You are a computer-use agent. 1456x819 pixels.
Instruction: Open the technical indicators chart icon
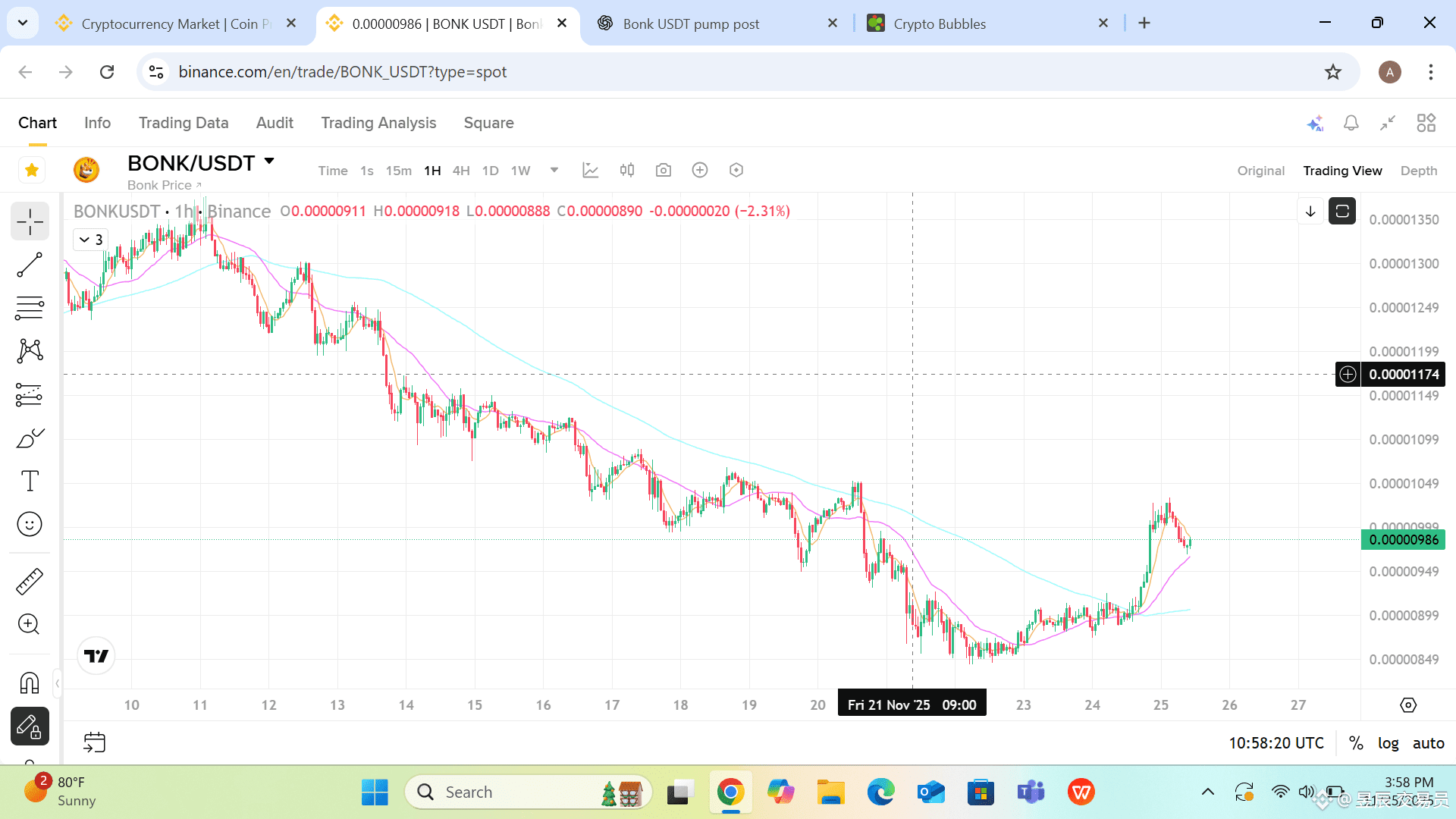(591, 171)
